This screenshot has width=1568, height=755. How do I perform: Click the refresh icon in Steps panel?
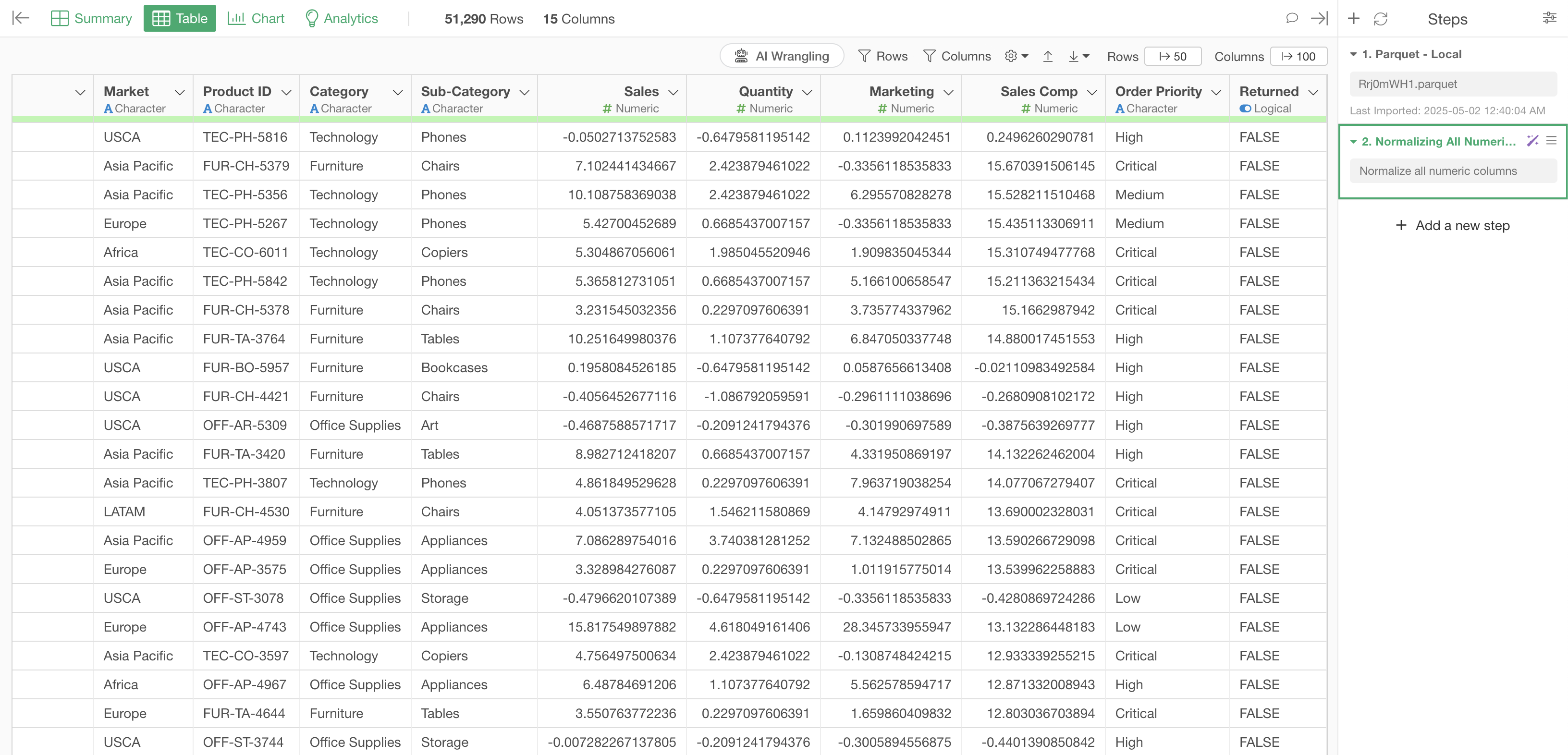coord(1380,19)
